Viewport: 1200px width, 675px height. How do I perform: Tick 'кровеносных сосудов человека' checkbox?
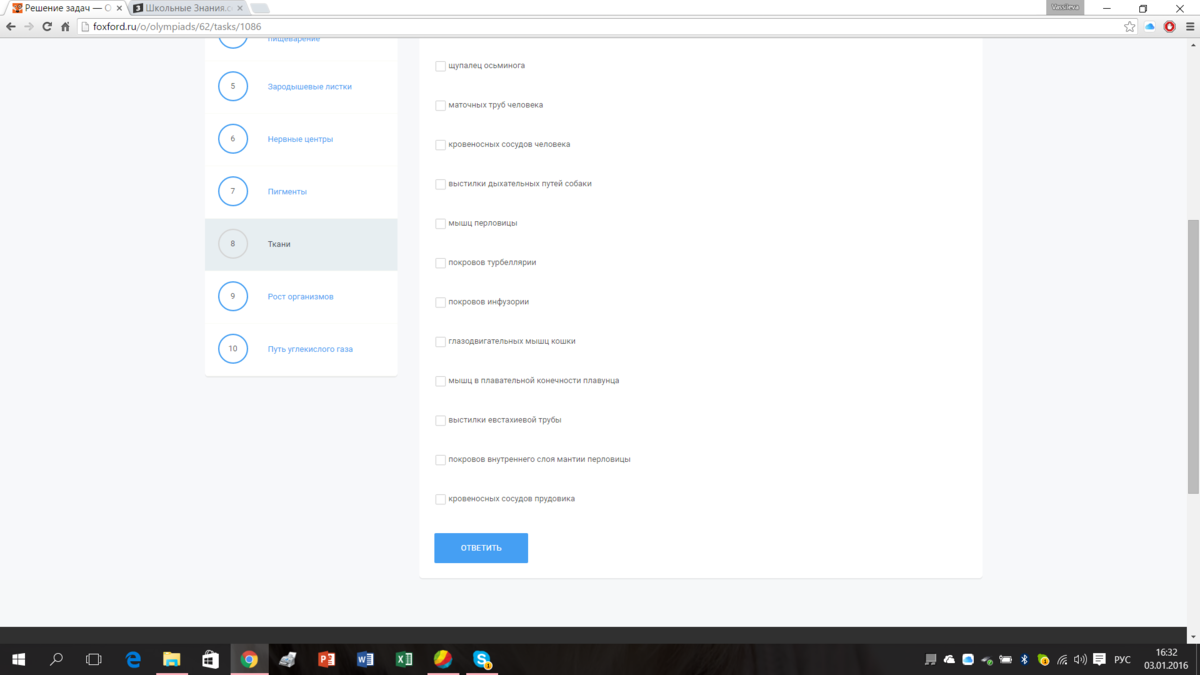pos(440,145)
